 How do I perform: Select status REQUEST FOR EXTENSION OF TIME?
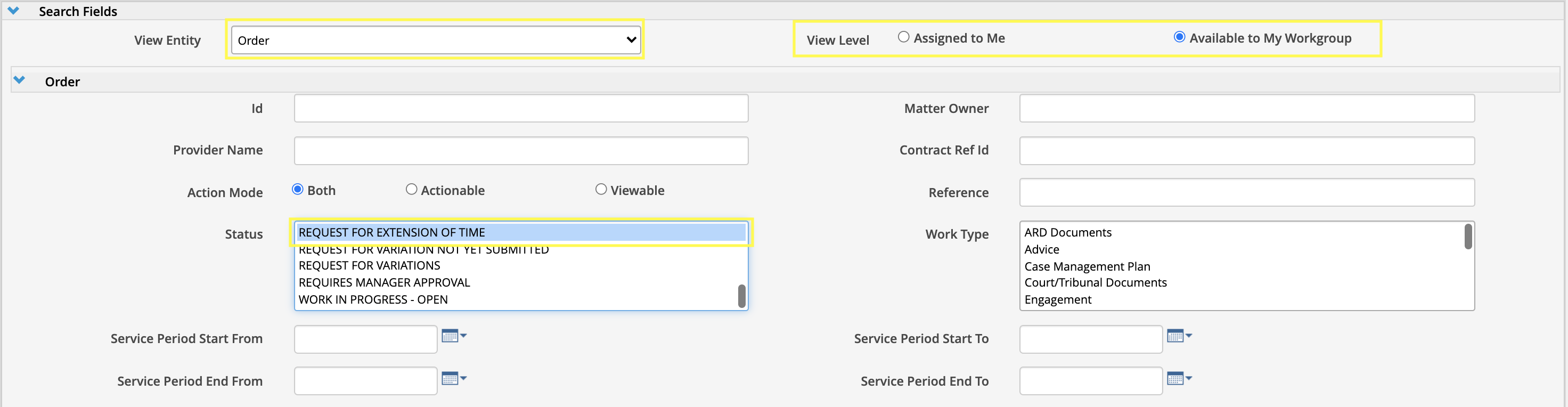click(x=521, y=232)
